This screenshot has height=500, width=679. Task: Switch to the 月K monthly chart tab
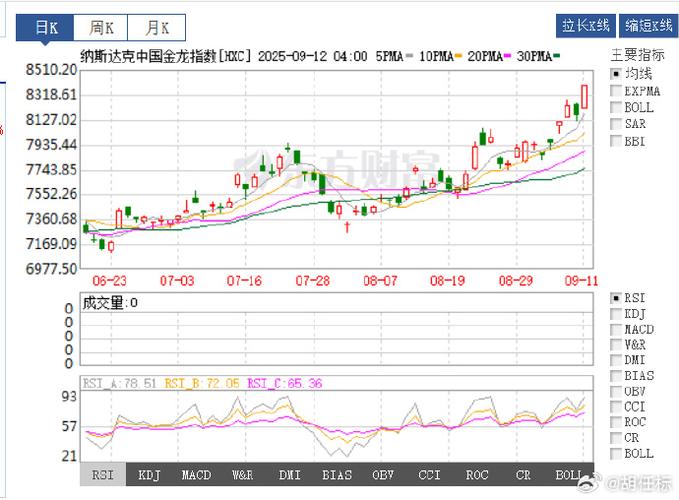coord(157,27)
